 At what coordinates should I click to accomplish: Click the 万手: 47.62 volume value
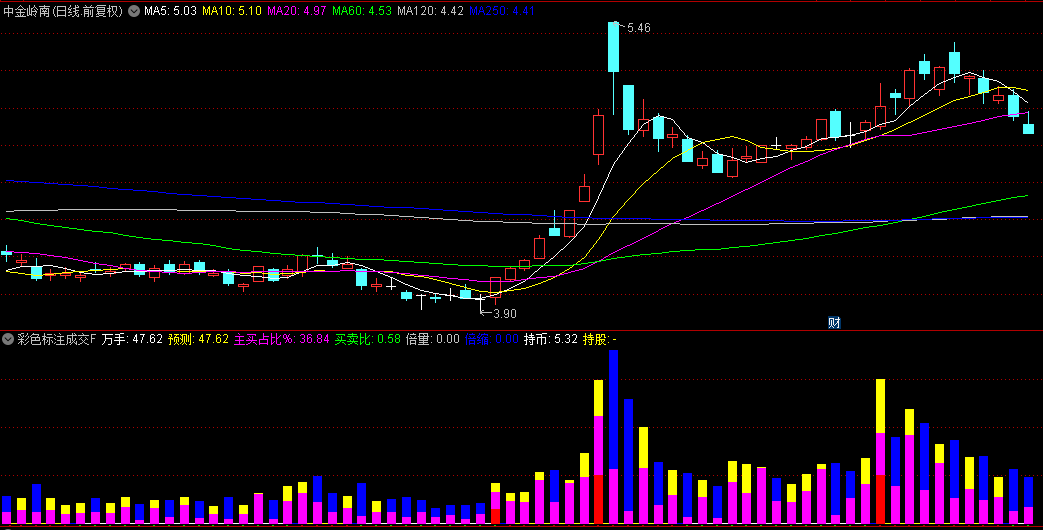[x=132, y=339]
